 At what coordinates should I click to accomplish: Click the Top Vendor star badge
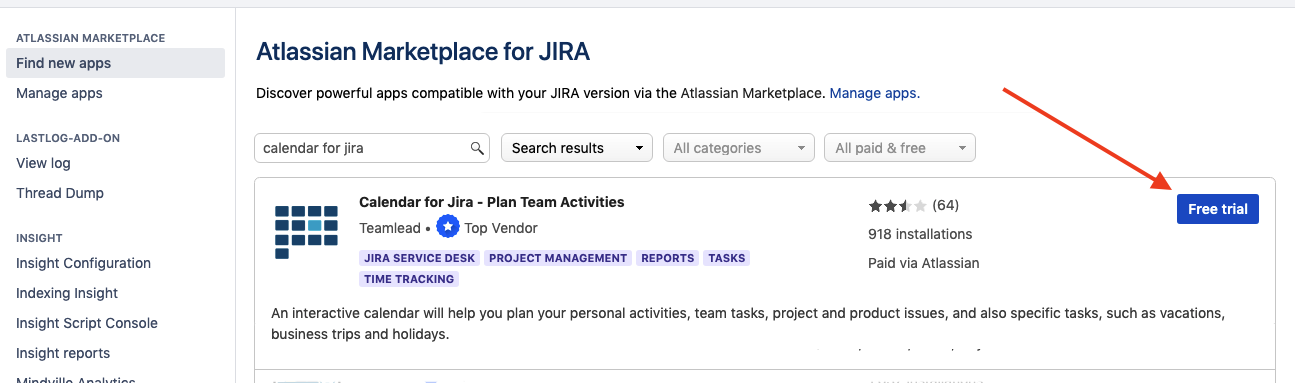coord(448,228)
